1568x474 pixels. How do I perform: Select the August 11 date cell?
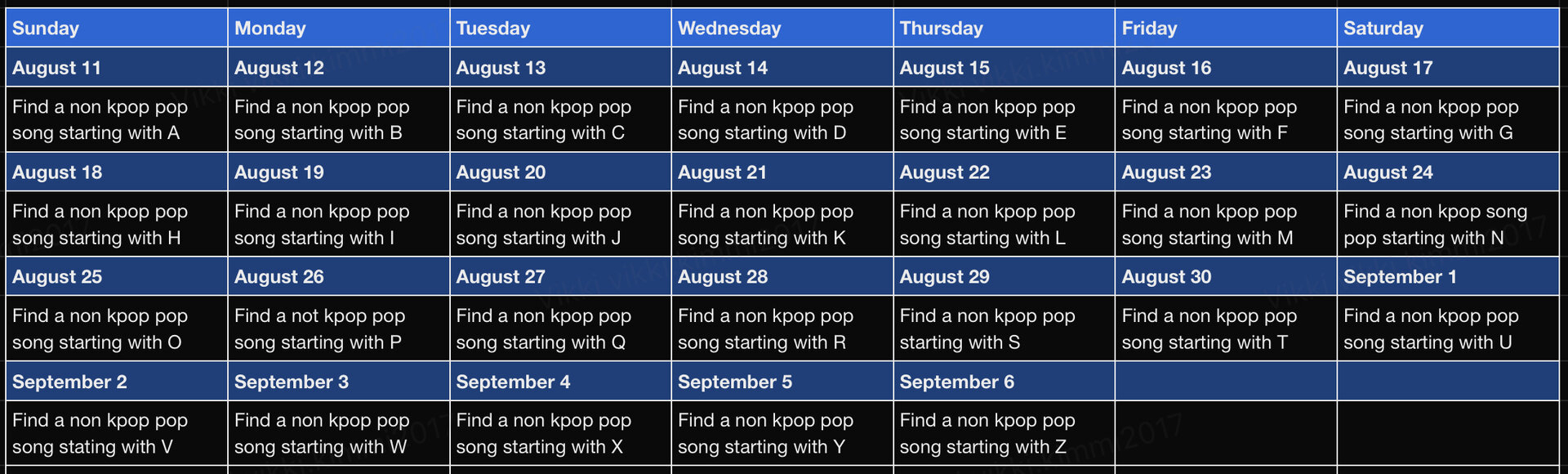(x=117, y=67)
